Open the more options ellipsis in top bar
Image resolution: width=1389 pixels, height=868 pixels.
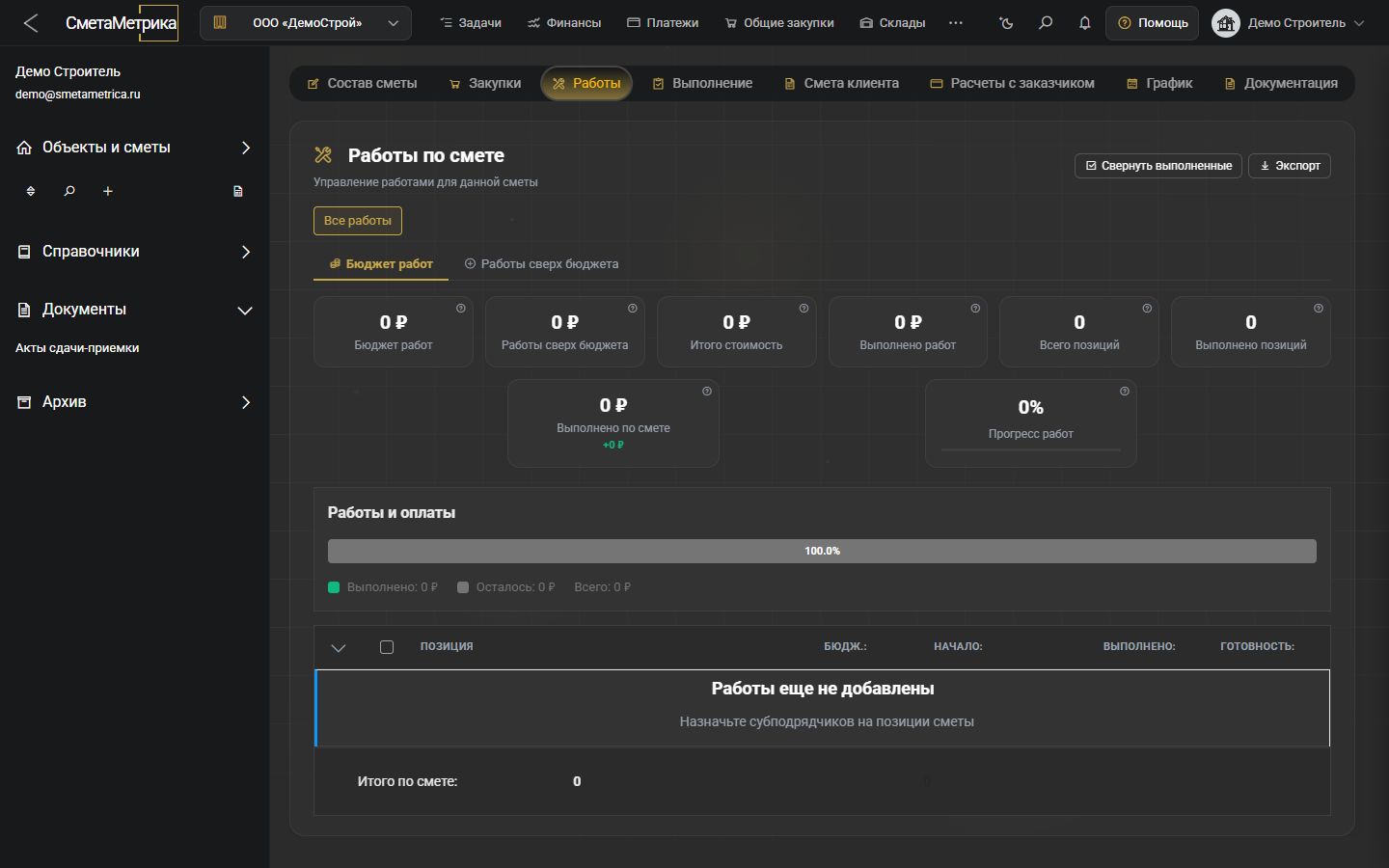coord(956,23)
